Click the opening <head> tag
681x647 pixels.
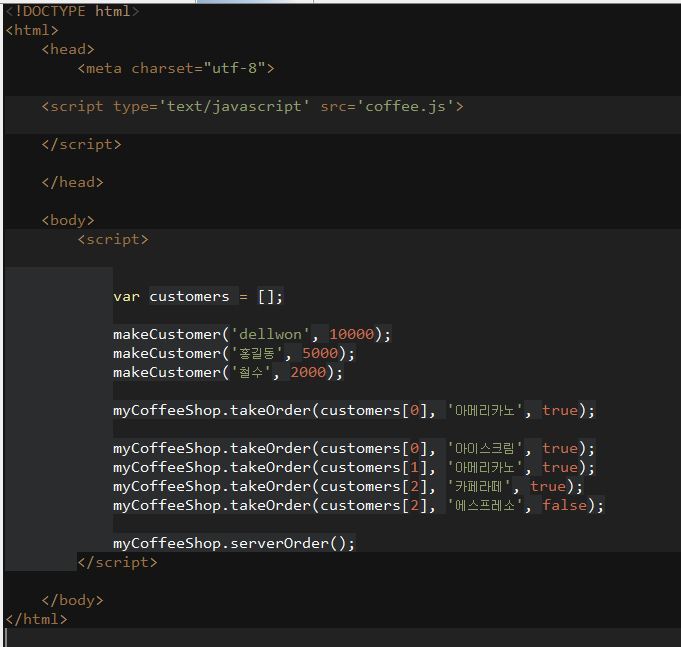click(68, 50)
